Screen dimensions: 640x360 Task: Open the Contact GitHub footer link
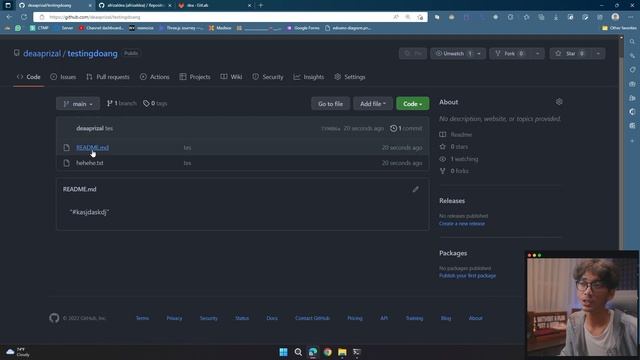pos(312,318)
